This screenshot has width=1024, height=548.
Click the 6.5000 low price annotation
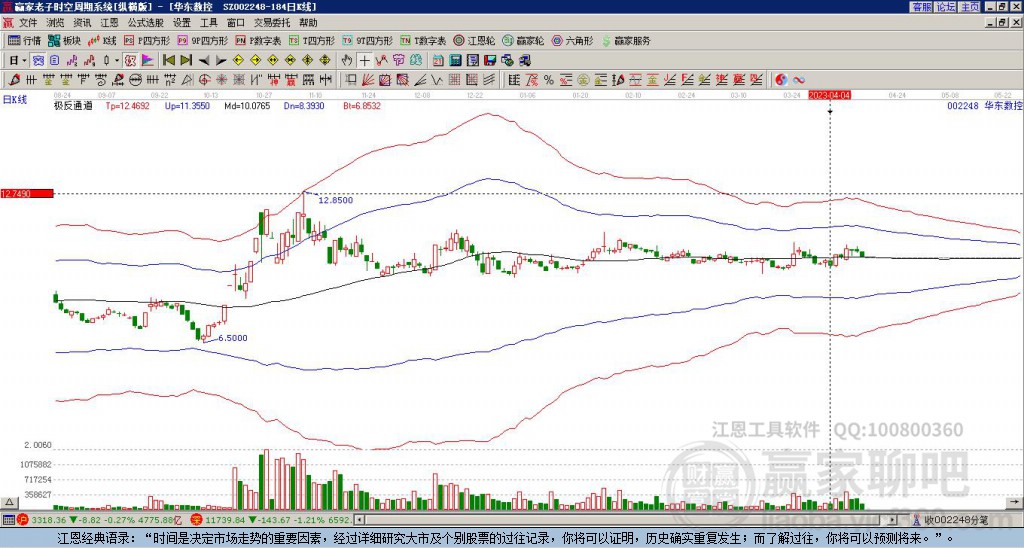pos(232,338)
